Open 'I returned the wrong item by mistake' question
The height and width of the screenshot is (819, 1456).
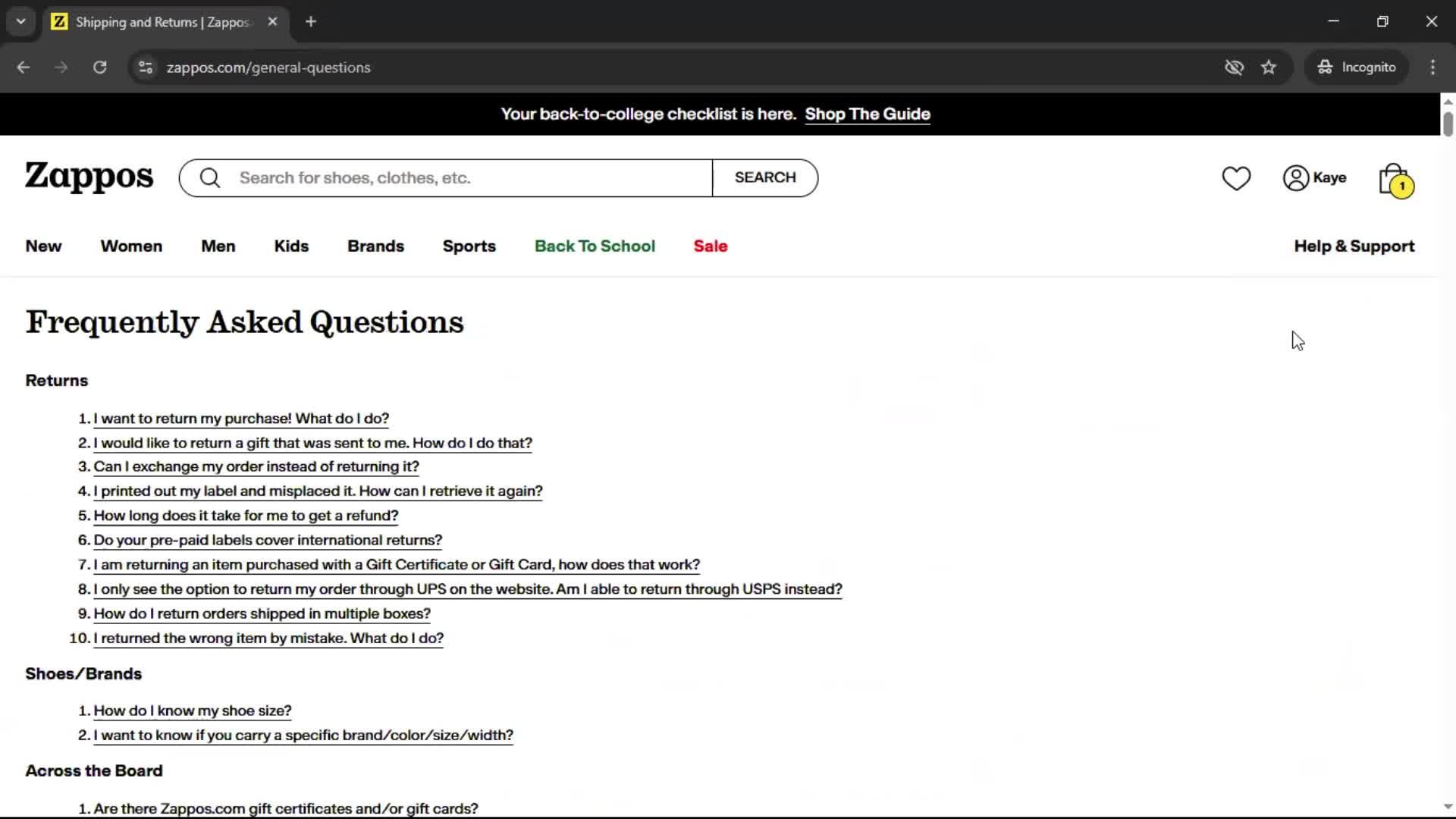coord(268,639)
